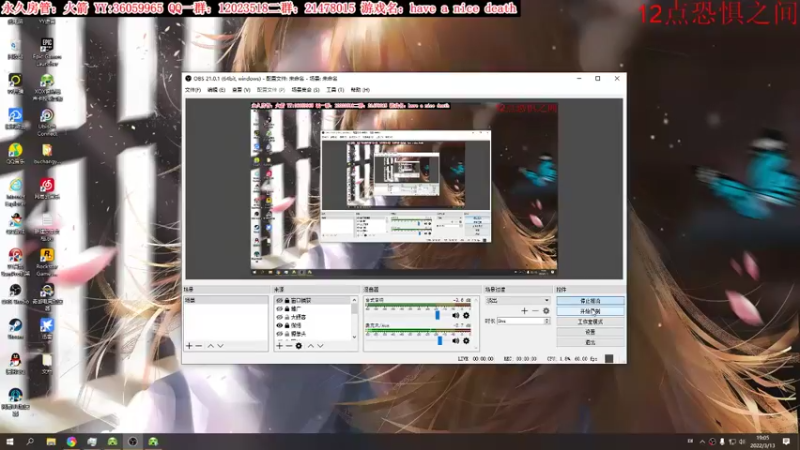
Task: Toggle the lock on 窗口捕获 source
Action: tap(287, 301)
